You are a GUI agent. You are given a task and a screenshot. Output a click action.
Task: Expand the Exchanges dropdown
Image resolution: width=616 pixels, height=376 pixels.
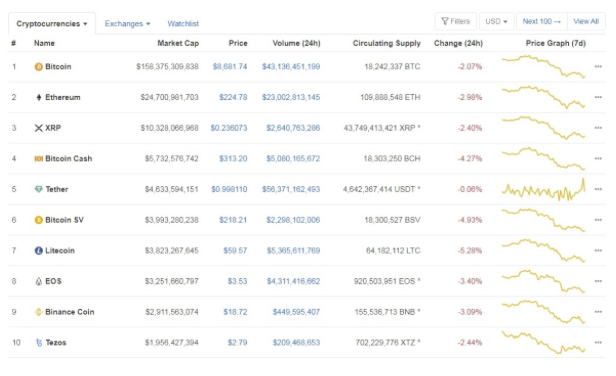click(x=127, y=24)
